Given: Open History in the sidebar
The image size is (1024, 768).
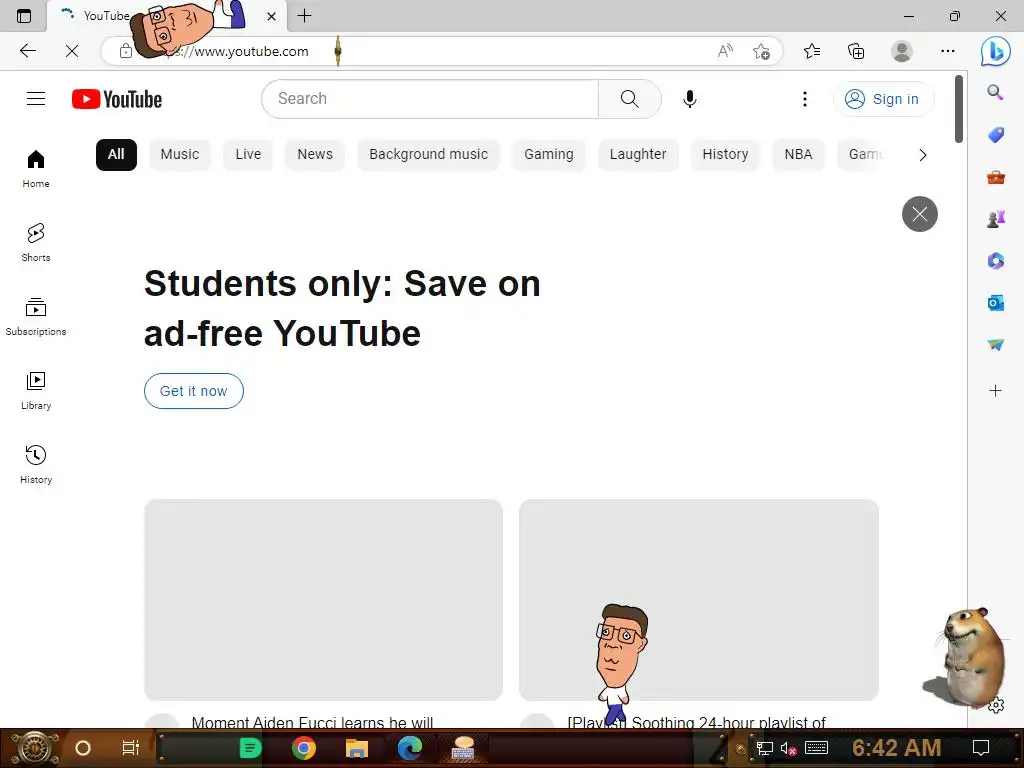Looking at the screenshot, I should (x=36, y=464).
